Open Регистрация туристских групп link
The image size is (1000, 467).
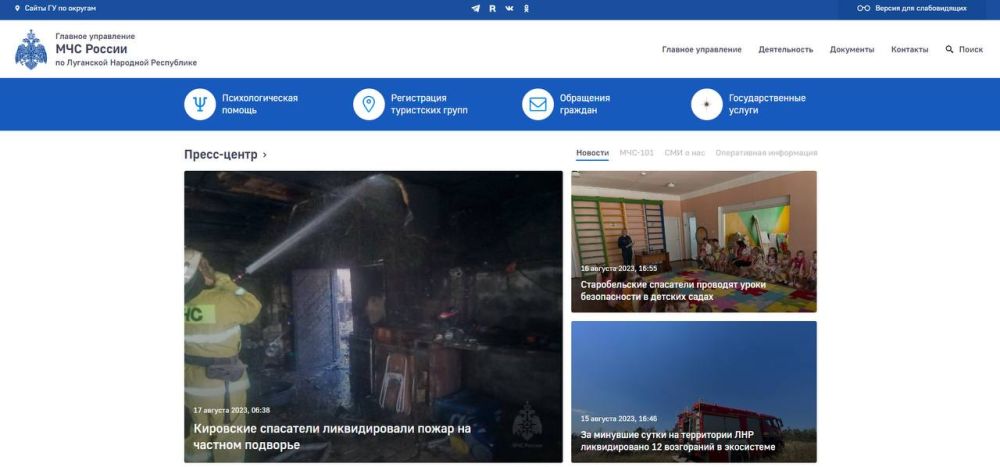(x=429, y=104)
